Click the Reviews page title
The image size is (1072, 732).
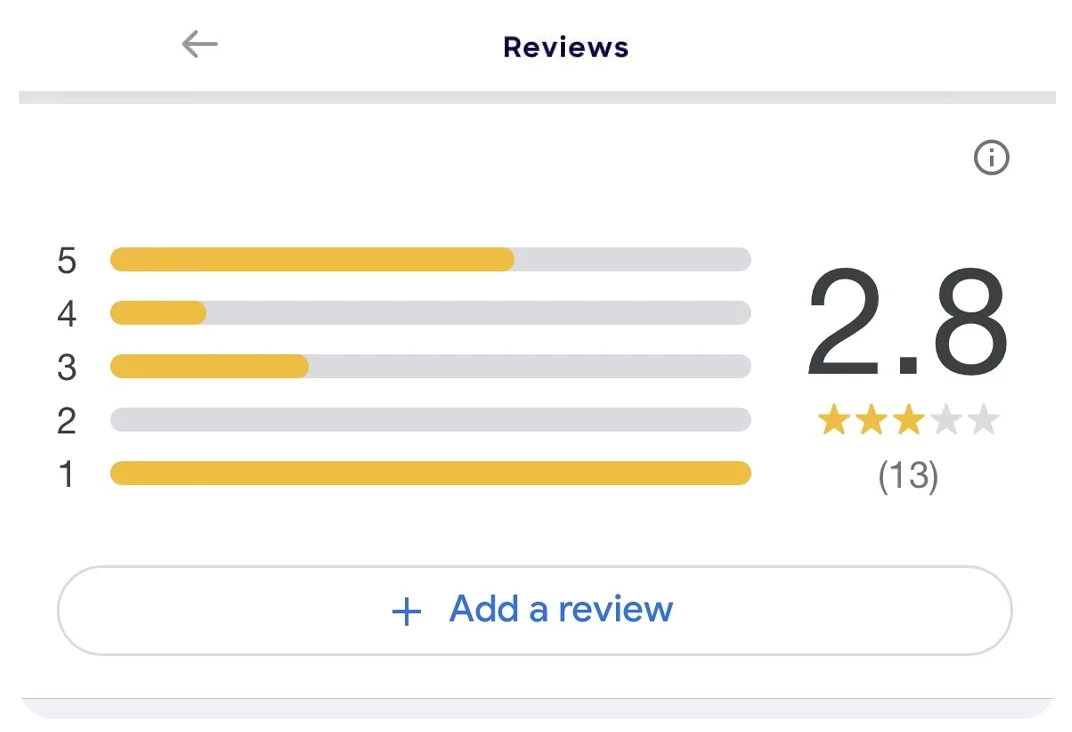565,47
